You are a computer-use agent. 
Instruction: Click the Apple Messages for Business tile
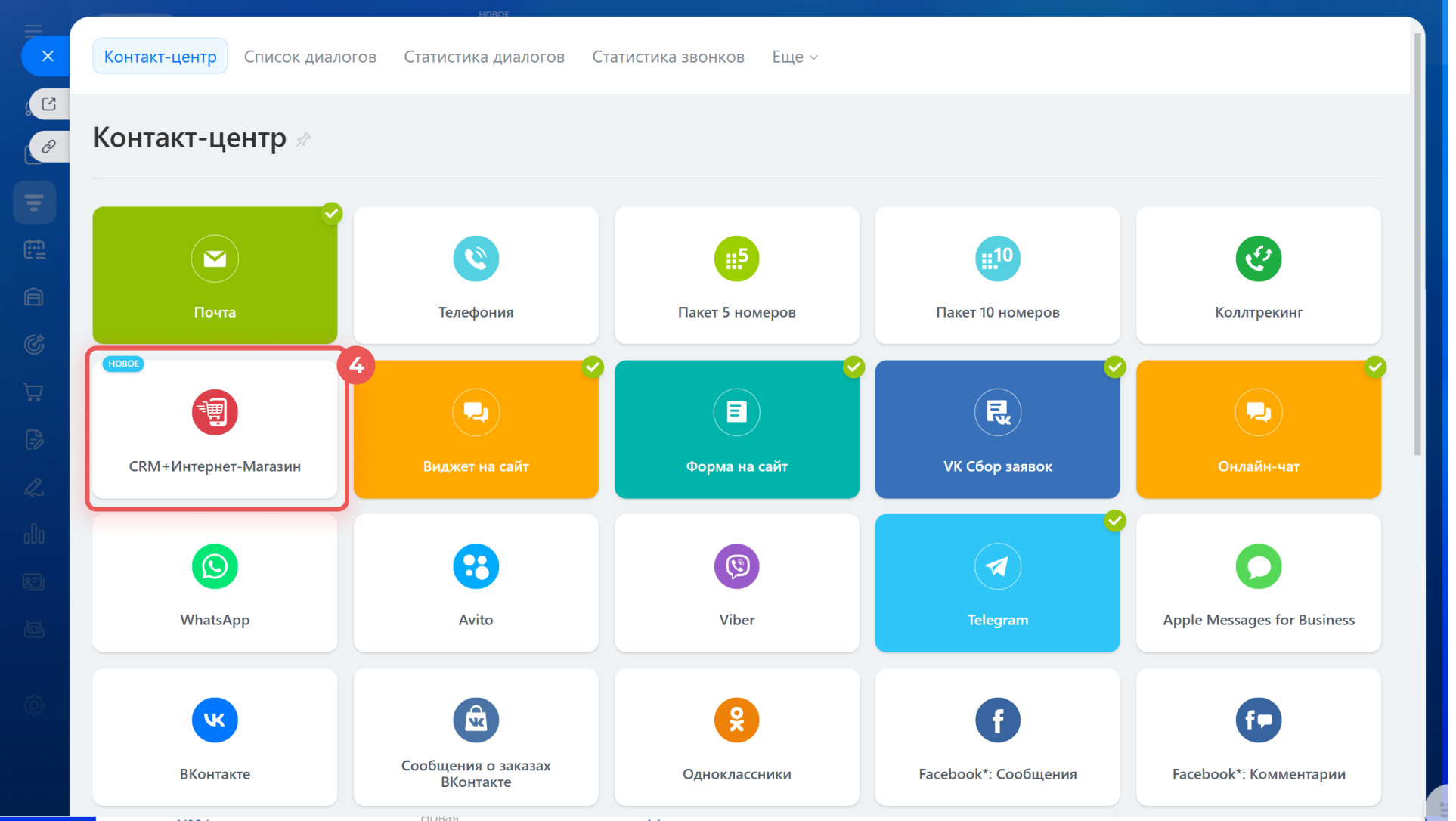coord(1258,583)
